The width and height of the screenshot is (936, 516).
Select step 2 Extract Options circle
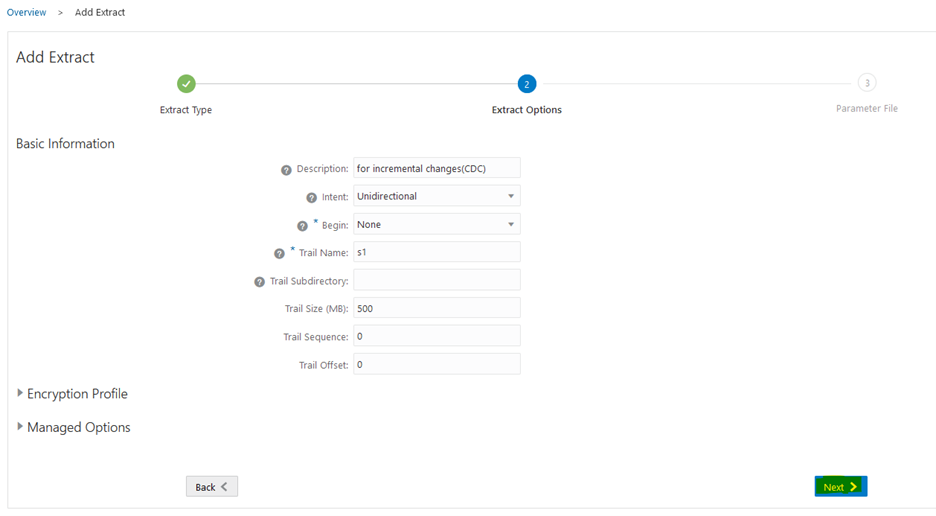pos(527,84)
